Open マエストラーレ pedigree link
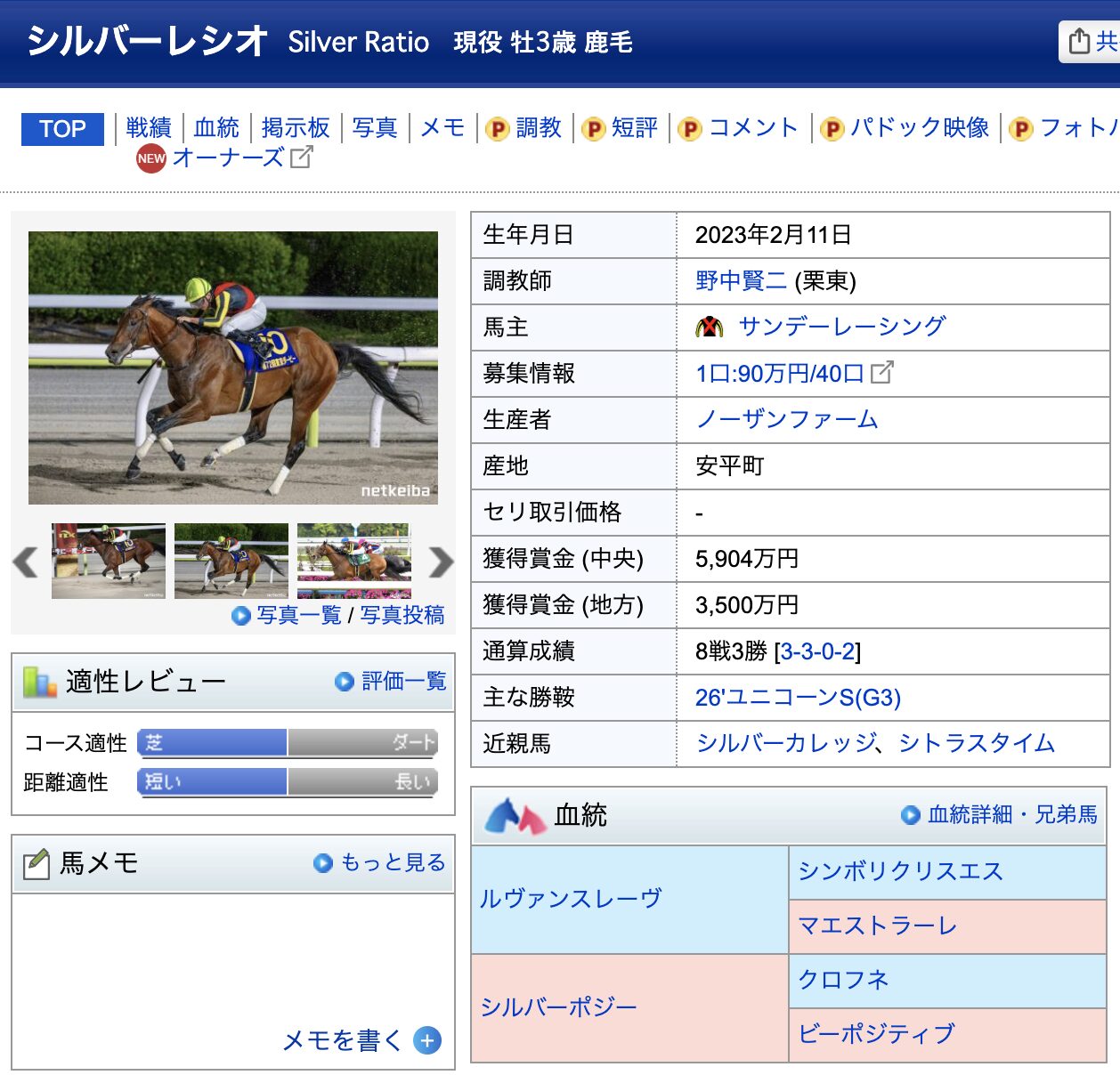 pyautogui.click(x=878, y=926)
